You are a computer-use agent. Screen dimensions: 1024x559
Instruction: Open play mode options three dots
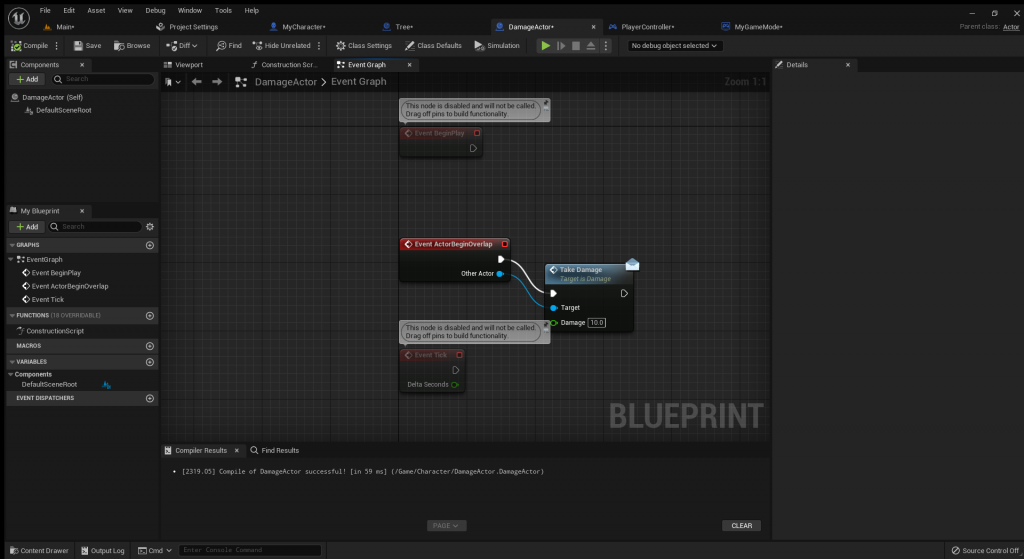click(x=605, y=46)
